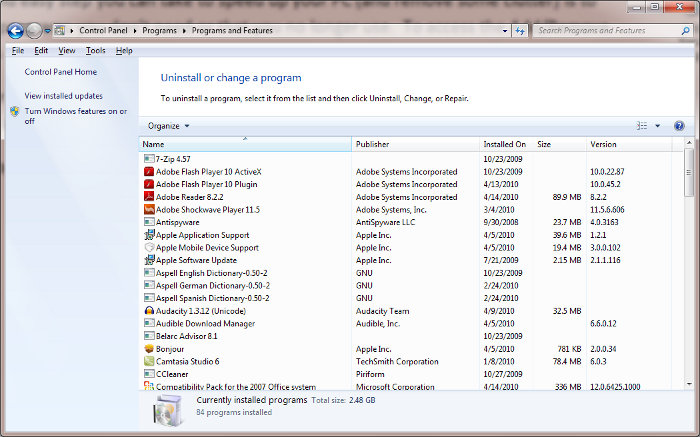Click the Control Panel icon in address bar
700x437 pixels.
(x=59, y=30)
